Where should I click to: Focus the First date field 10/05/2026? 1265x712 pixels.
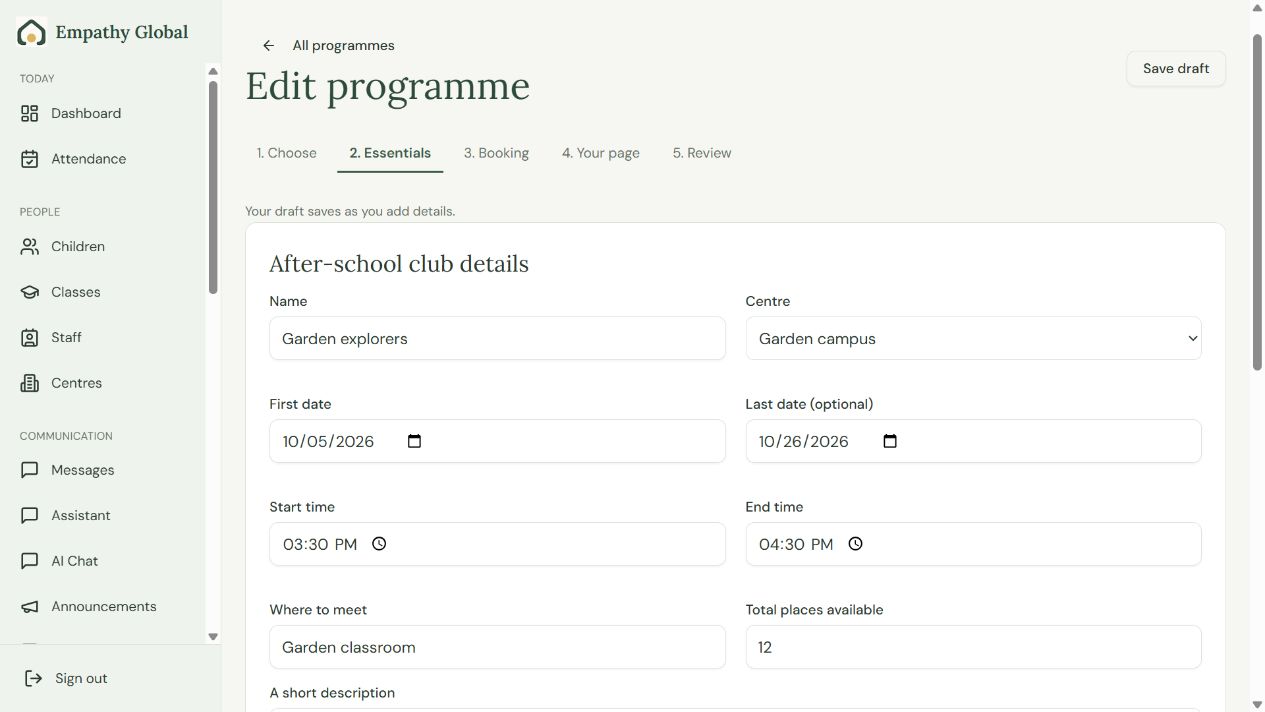click(497, 441)
